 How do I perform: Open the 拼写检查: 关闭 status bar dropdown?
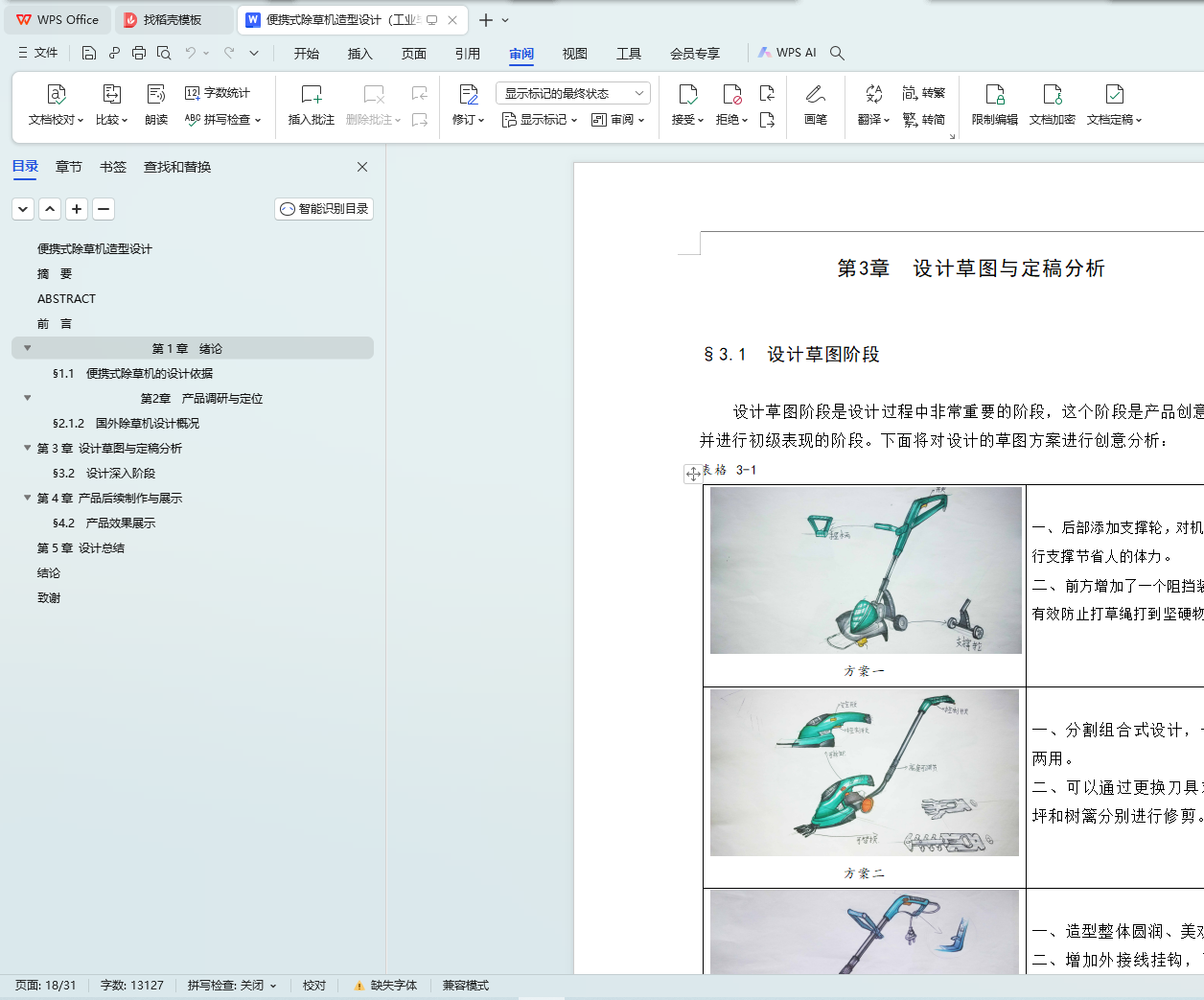(232, 986)
